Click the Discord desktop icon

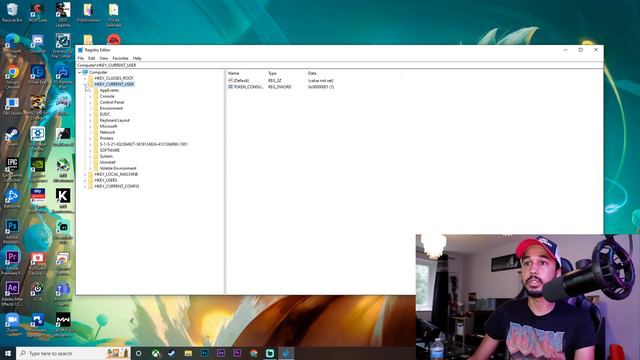click(38, 44)
